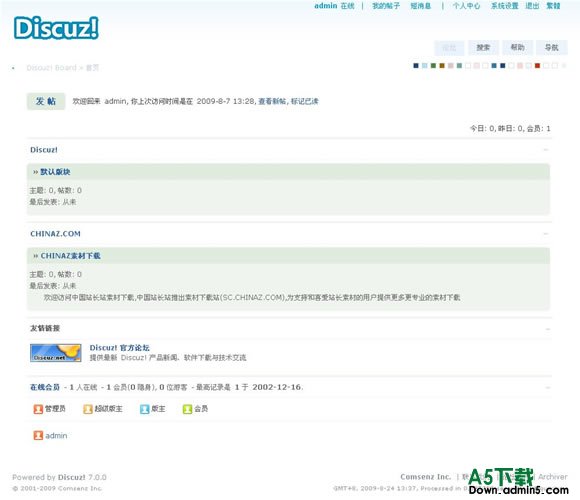Click the admin username in the top bar

pyautogui.click(x=326, y=6)
